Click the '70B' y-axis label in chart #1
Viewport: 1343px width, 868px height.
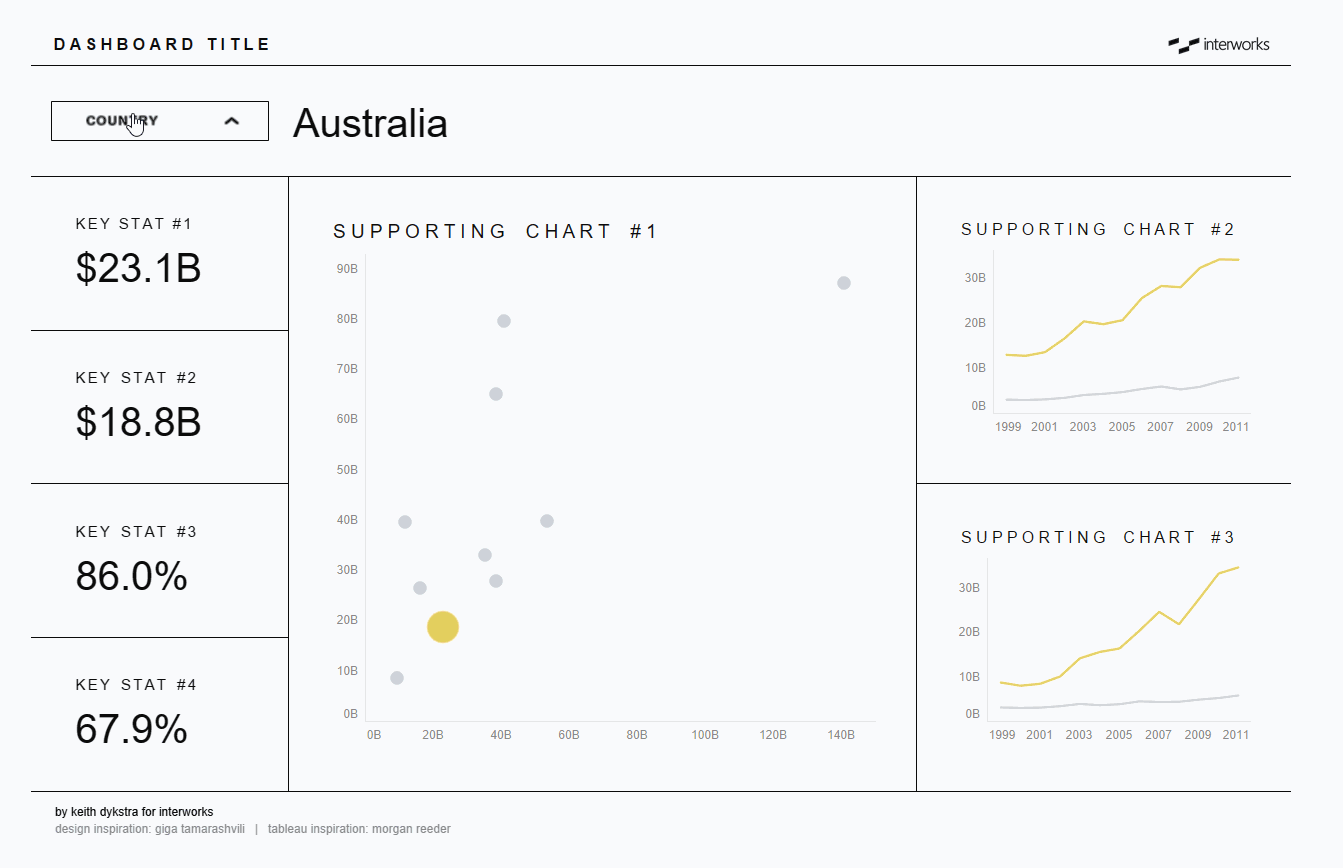click(347, 369)
